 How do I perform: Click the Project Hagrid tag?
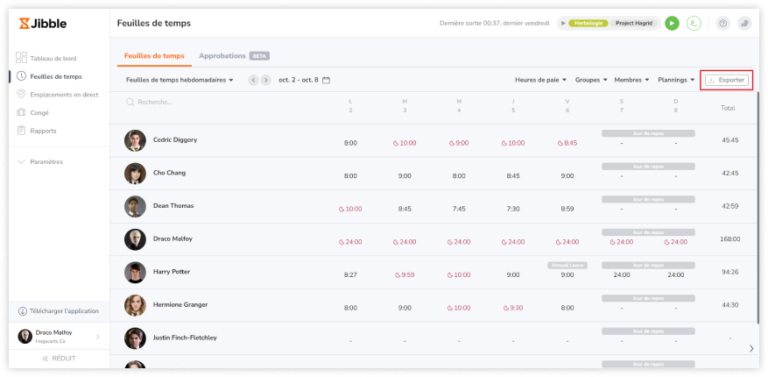point(634,23)
